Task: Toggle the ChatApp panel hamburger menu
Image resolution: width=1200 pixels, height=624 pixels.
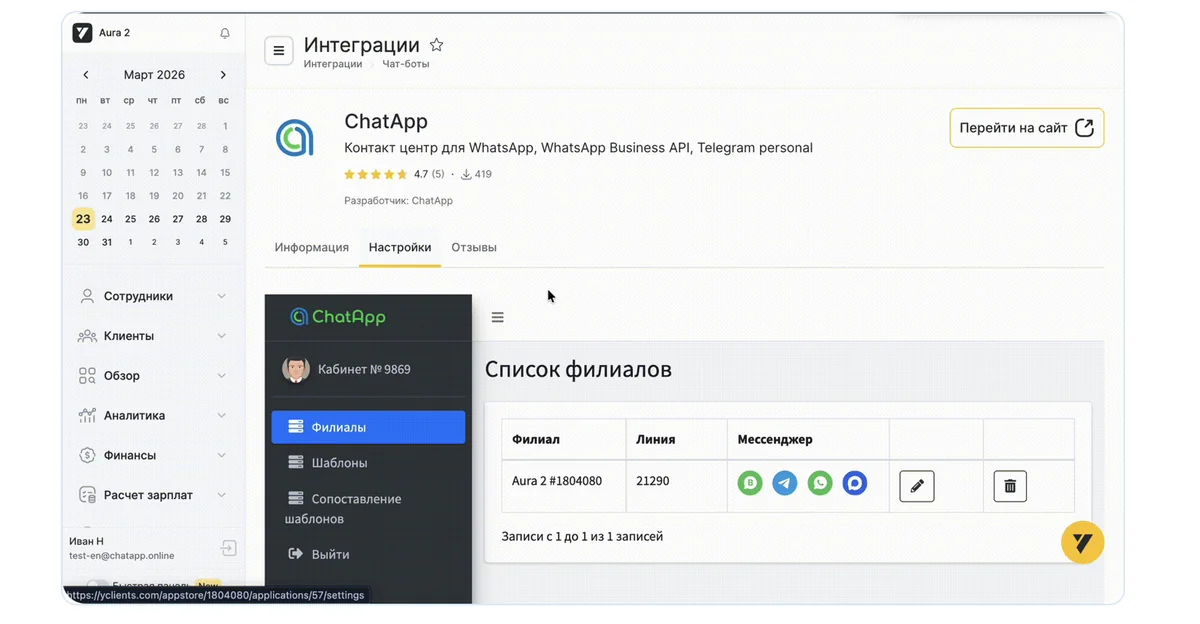Action: (497, 317)
